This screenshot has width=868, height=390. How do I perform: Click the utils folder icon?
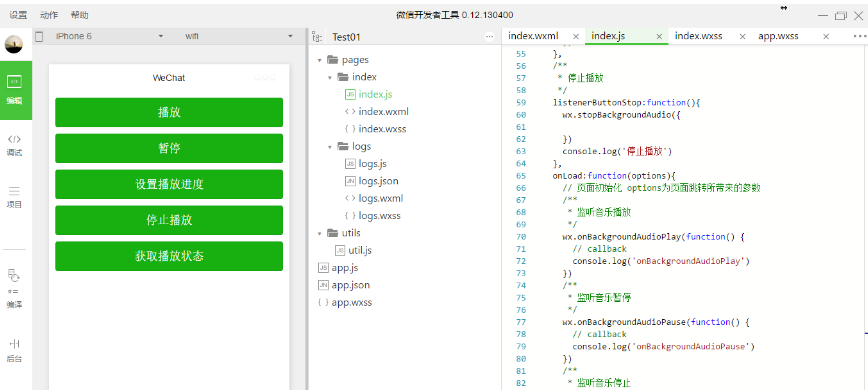coord(333,233)
